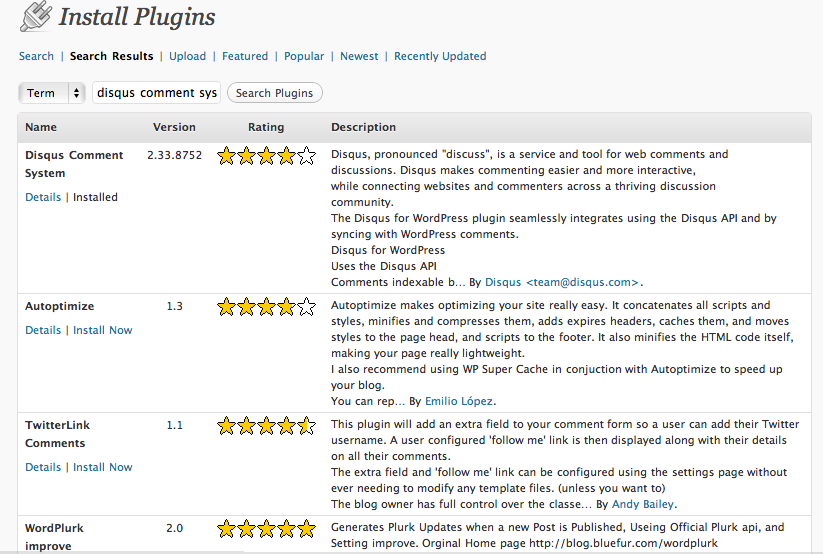Click the Name column header

[x=41, y=127]
